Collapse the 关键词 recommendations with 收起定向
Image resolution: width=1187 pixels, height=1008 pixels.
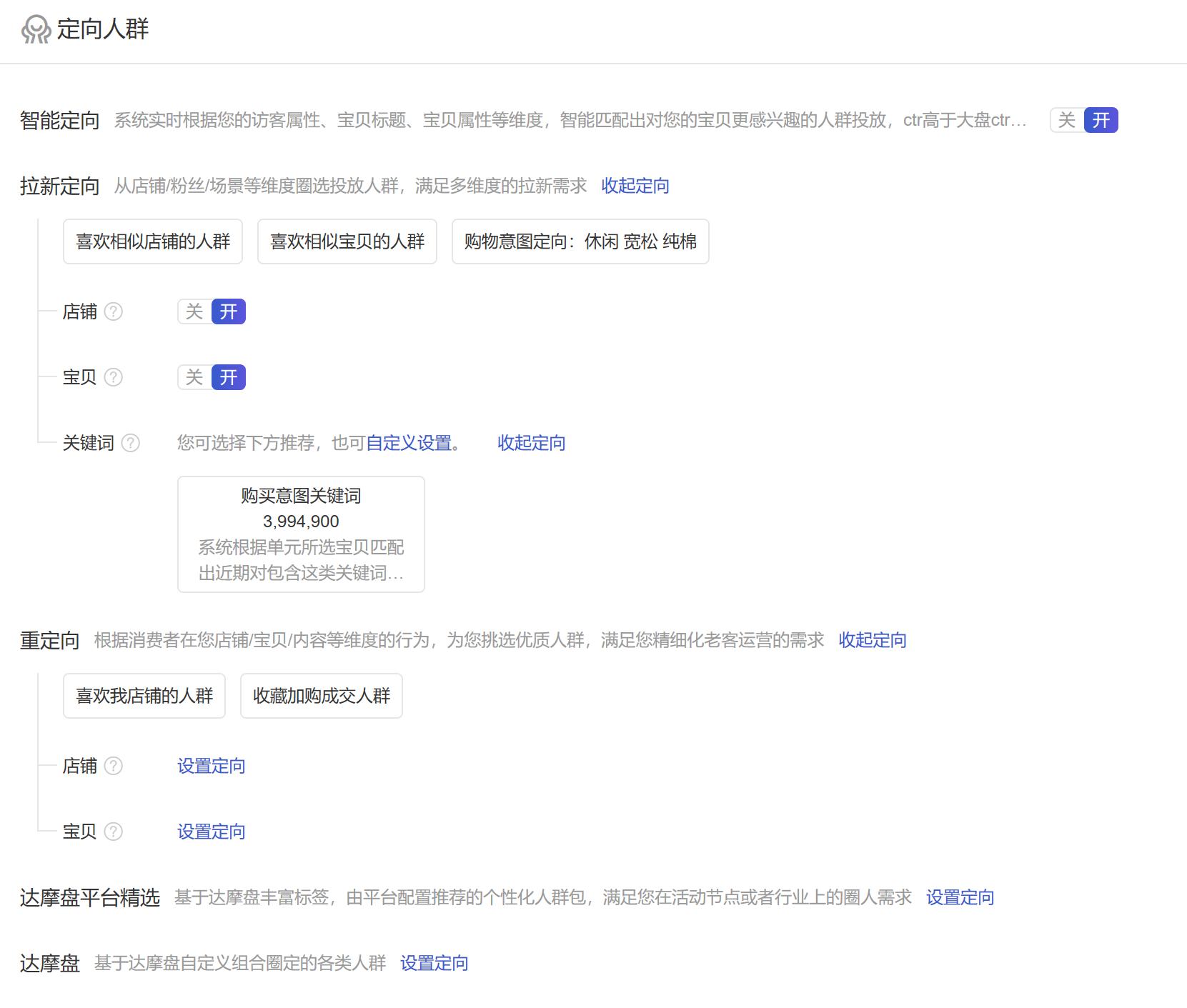point(530,443)
